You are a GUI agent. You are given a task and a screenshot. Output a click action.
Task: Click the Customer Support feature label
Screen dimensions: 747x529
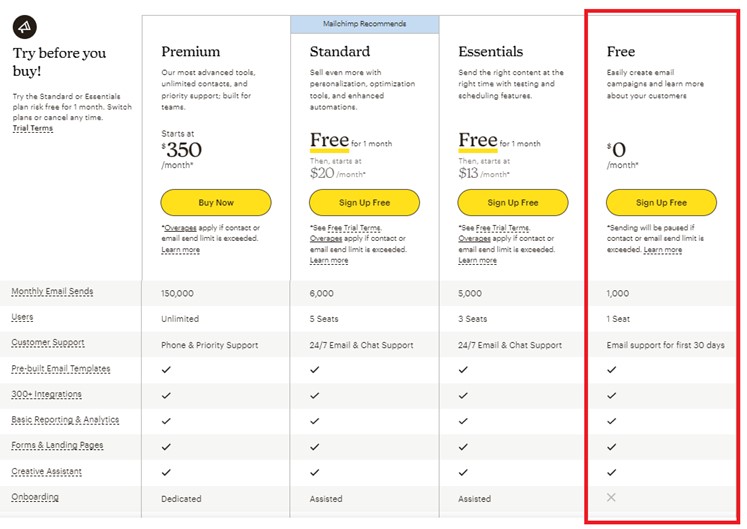click(x=48, y=343)
